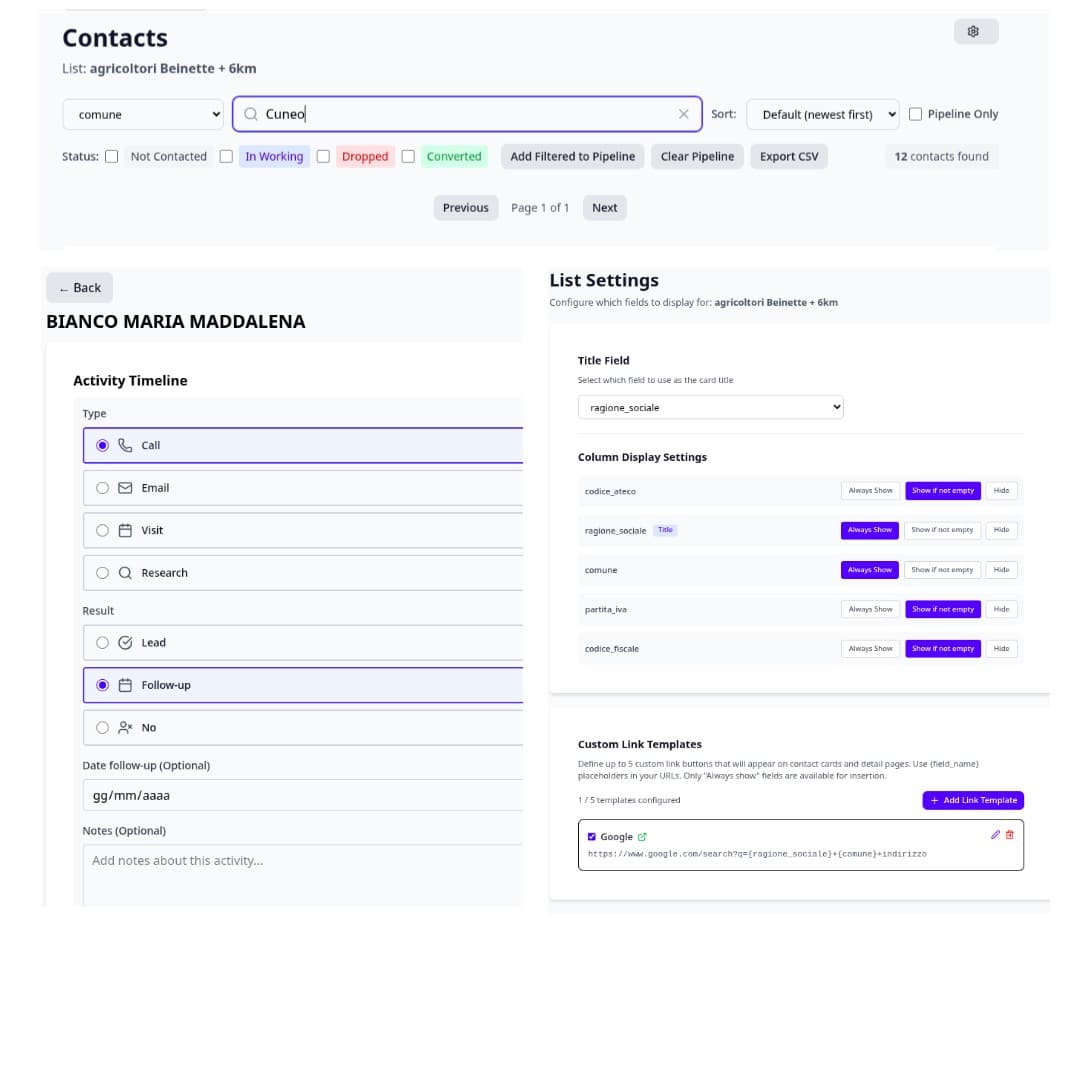
Task: Tick the Not Contacted status checkbox
Action: [x=112, y=156]
